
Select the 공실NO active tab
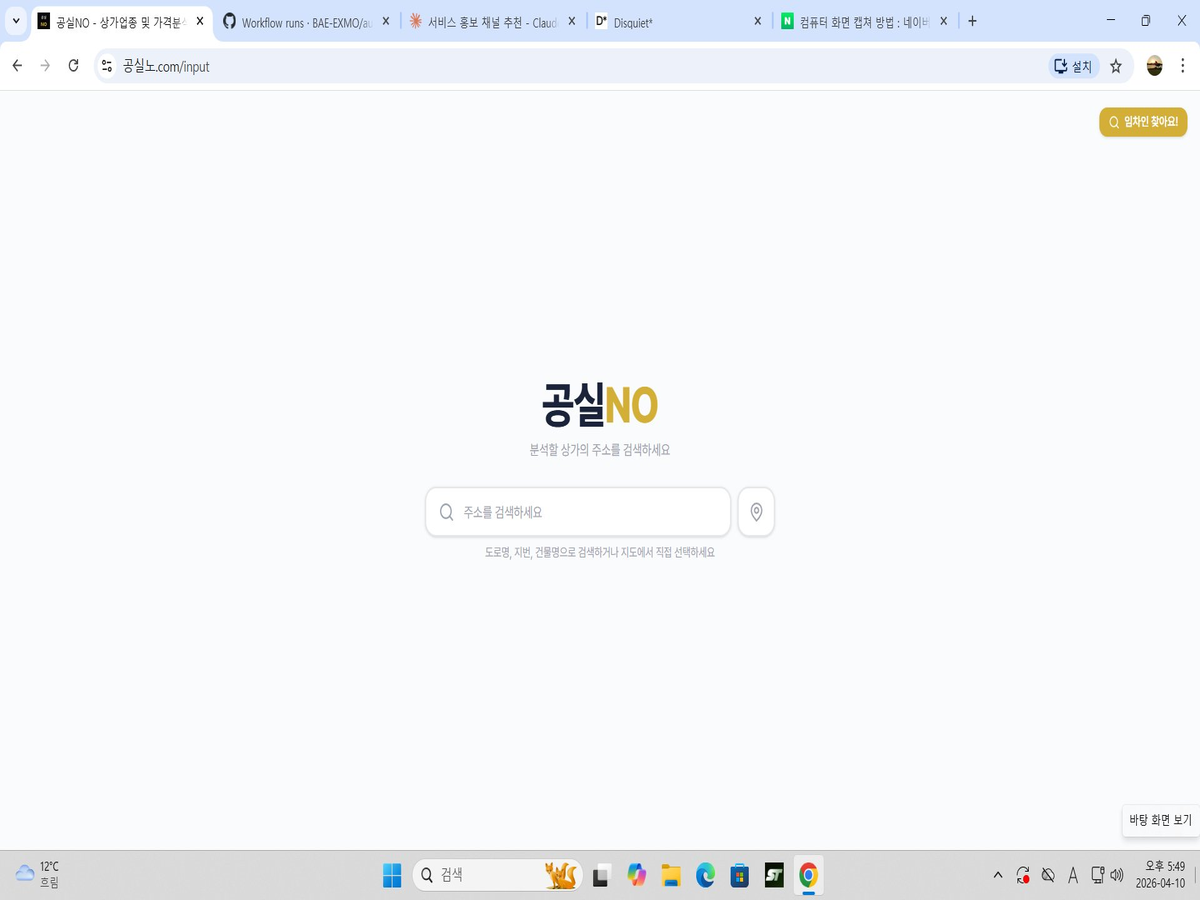[x=120, y=21]
